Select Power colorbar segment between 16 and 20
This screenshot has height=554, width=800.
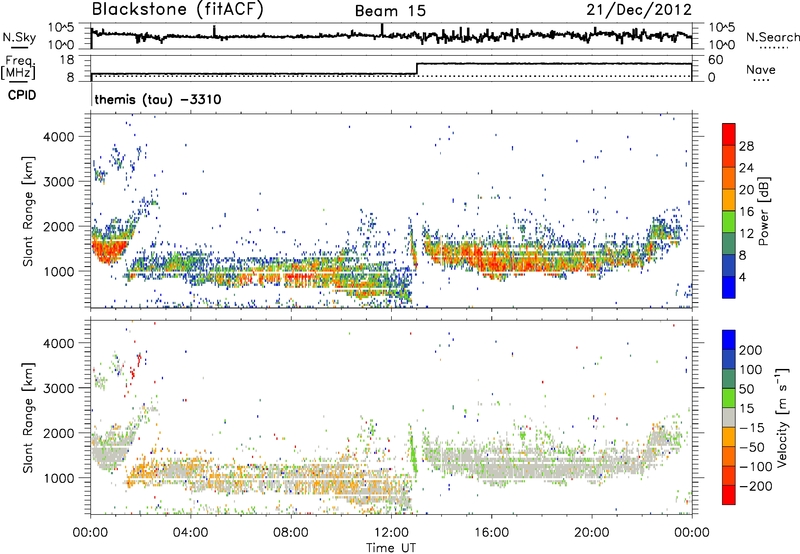point(729,200)
